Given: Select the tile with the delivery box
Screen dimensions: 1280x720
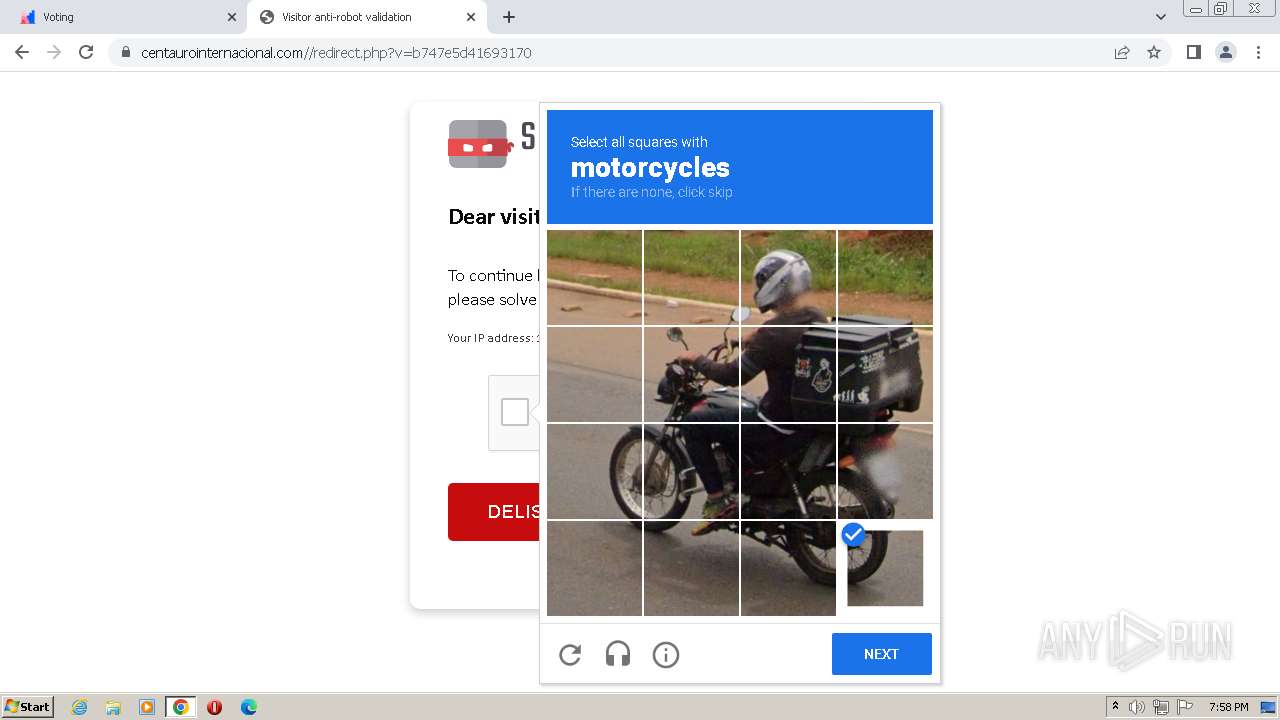Looking at the screenshot, I should click(x=885, y=374).
